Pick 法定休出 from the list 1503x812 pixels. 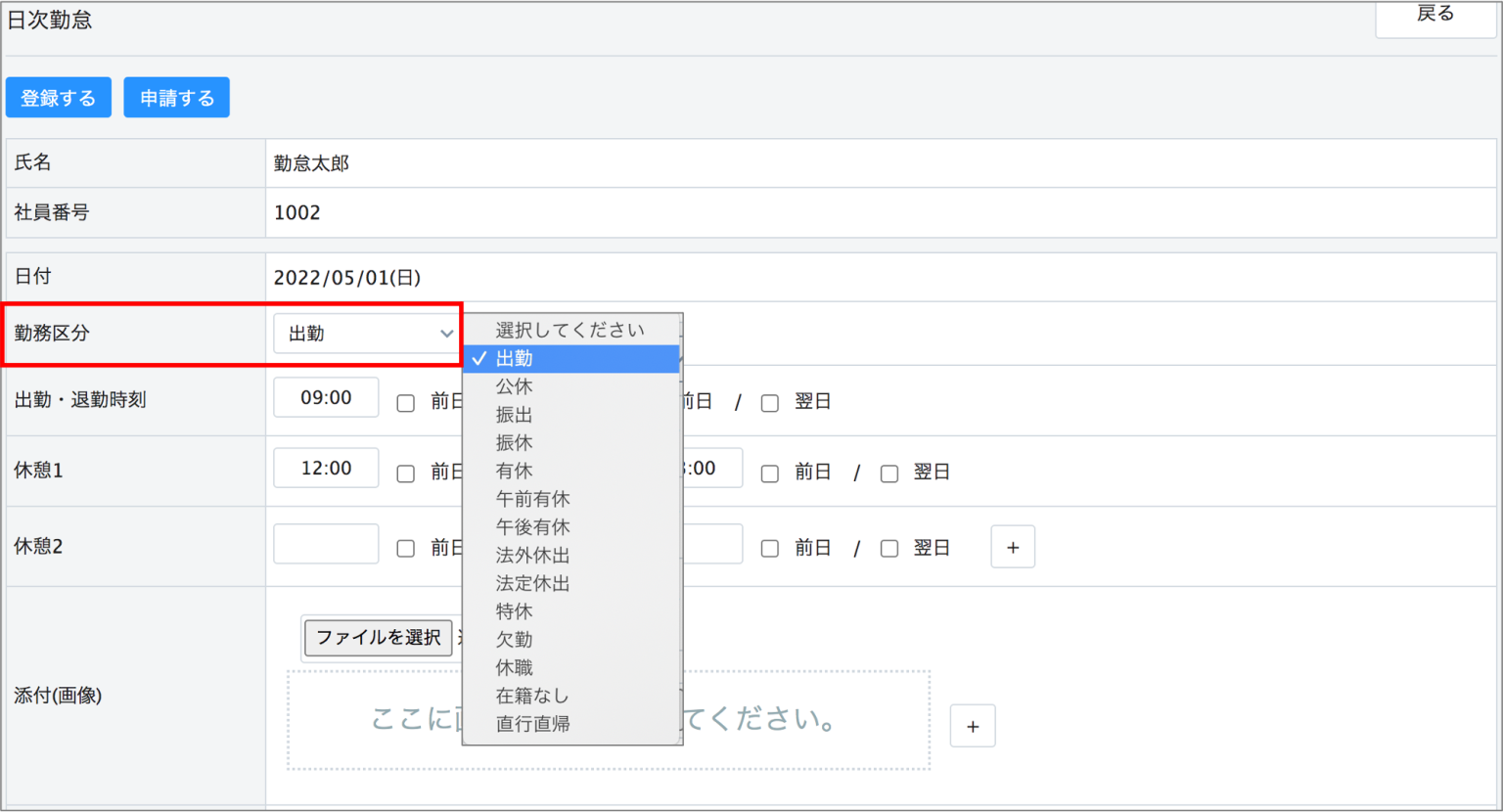532,584
